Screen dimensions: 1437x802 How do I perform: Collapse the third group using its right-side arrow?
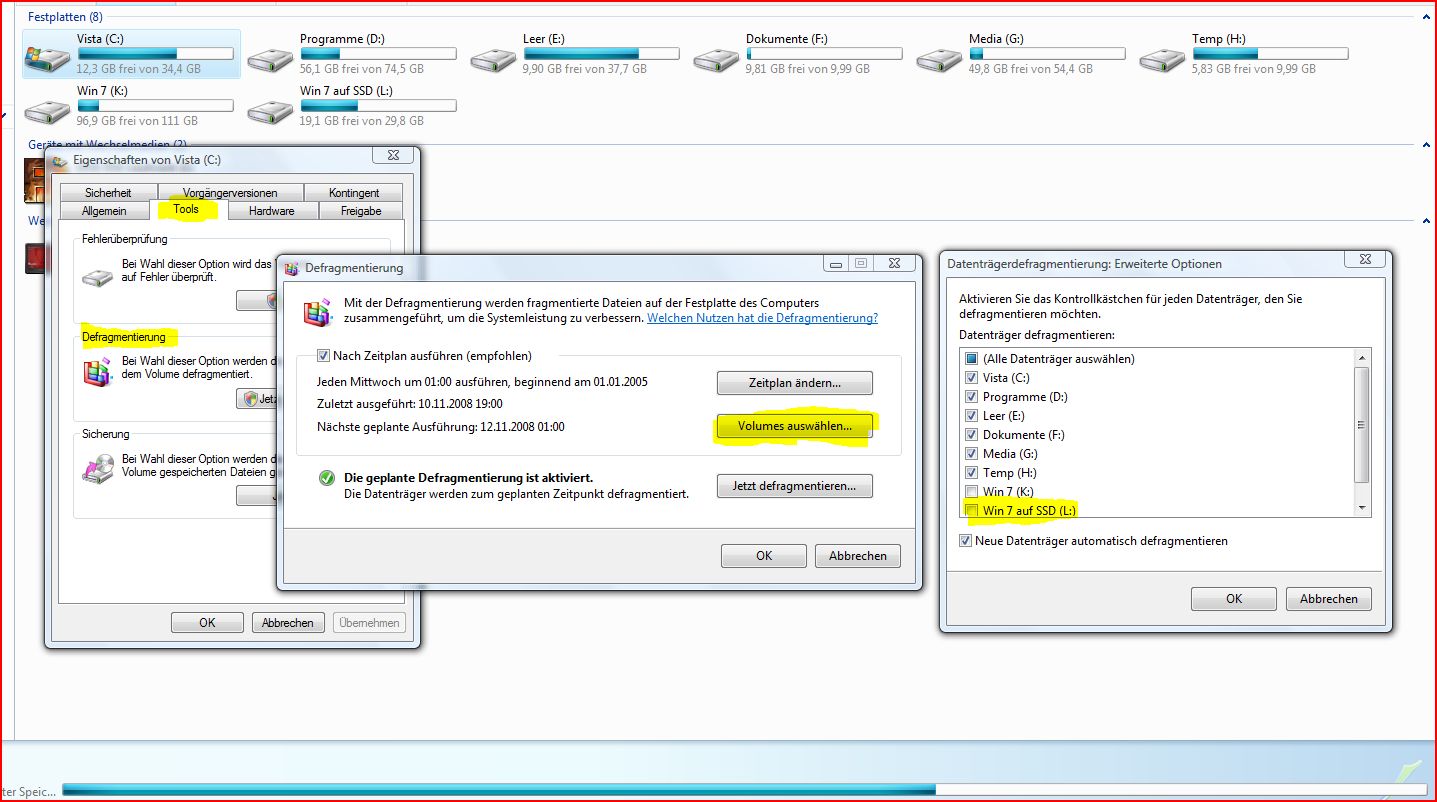tap(1426, 221)
